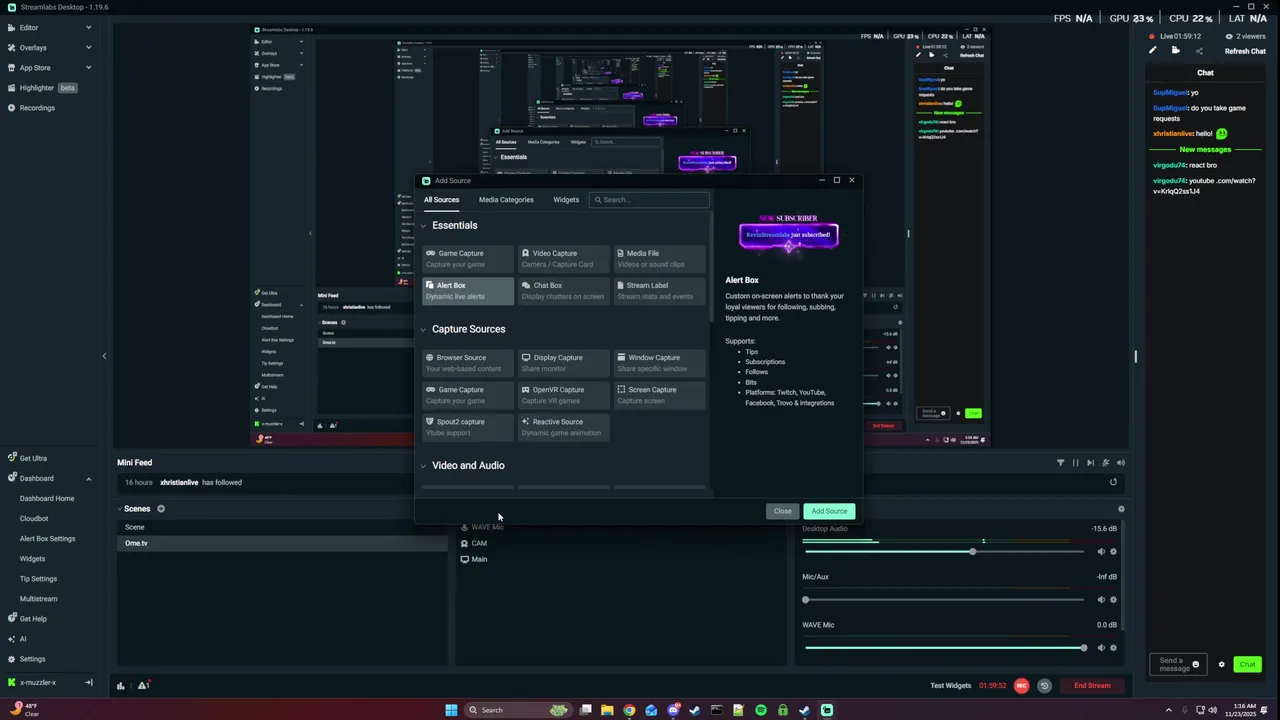Click Refresh Chat link
The width and height of the screenshot is (1280, 720).
[x=1245, y=51]
